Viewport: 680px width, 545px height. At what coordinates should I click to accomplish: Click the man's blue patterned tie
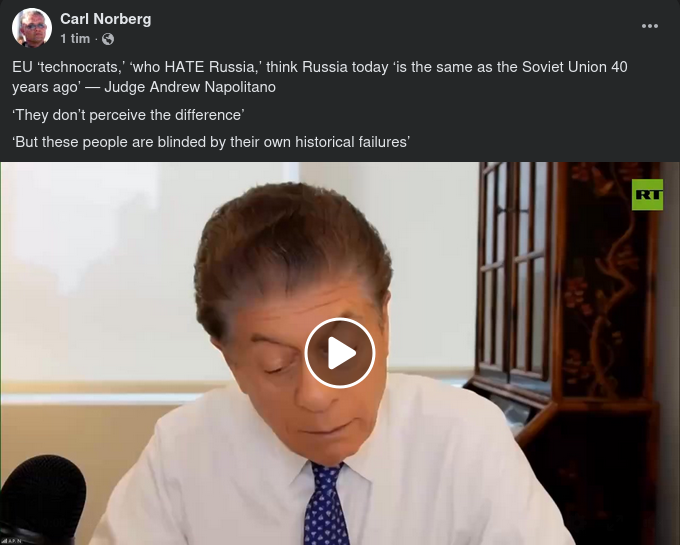click(x=326, y=505)
